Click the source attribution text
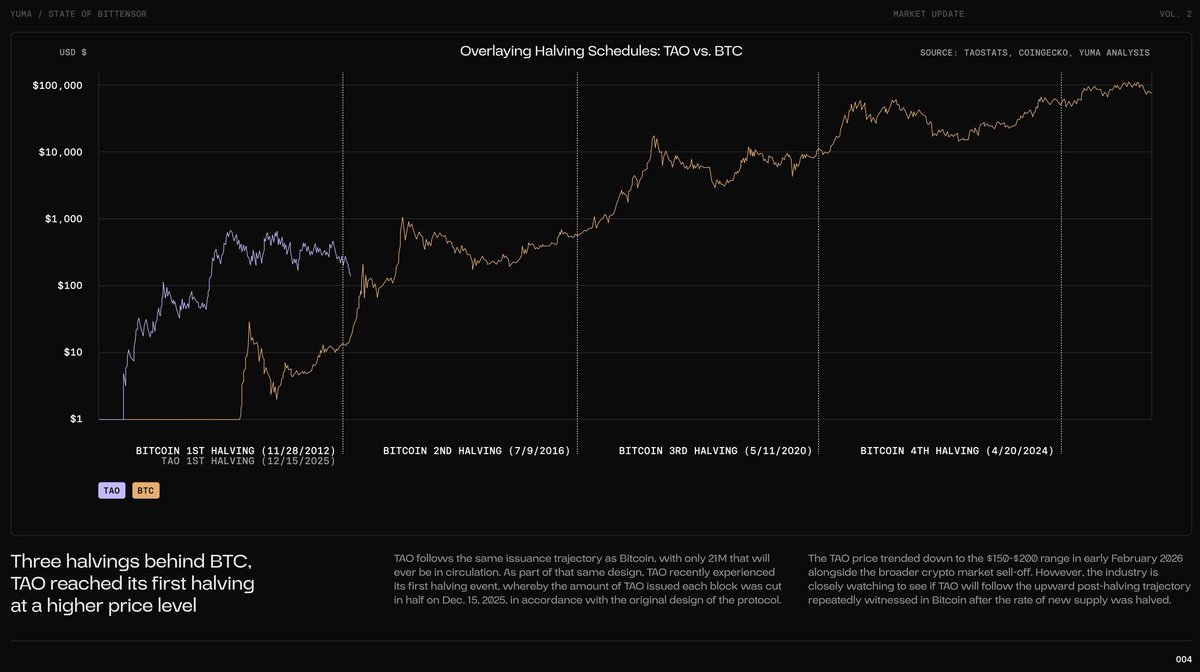The image size is (1200, 672). [x=1034, y=52]
